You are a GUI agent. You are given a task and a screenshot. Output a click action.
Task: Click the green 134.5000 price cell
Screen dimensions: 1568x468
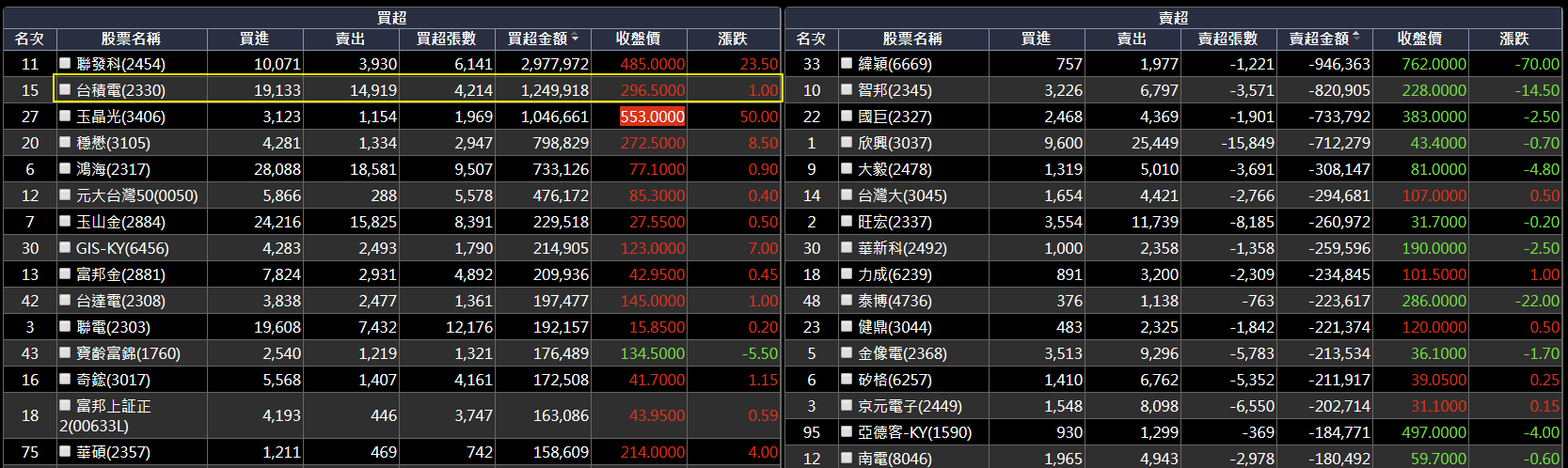652,353
